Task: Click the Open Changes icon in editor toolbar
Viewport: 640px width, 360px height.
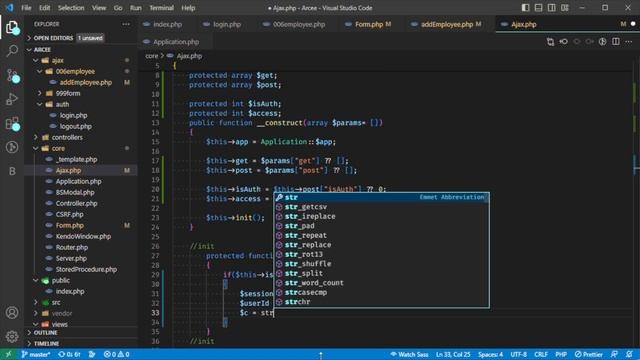Action: coord(550,42)
